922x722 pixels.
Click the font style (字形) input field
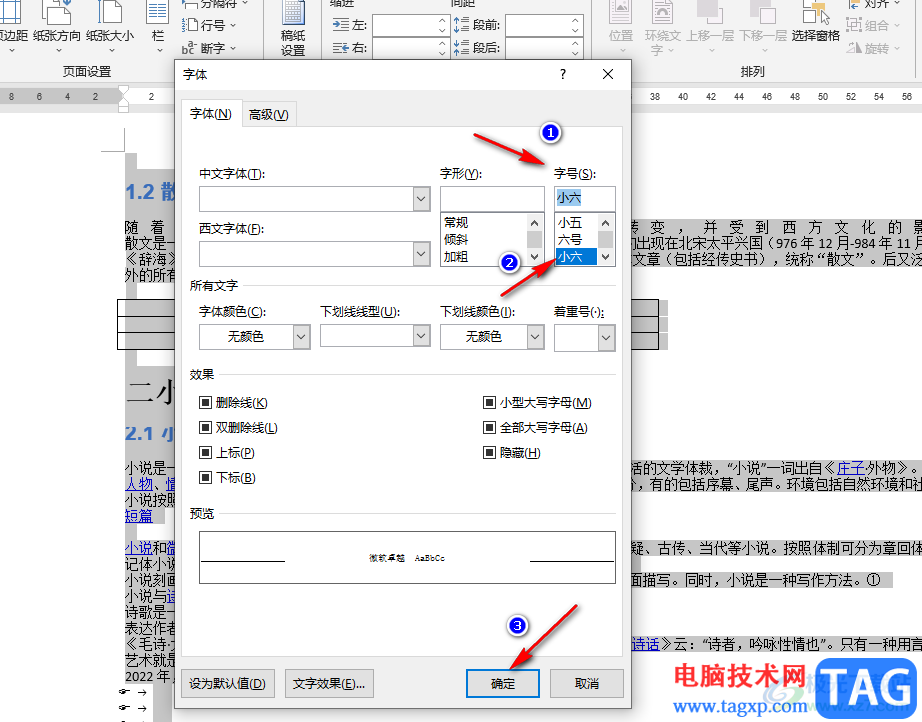(x=492, y=198)
